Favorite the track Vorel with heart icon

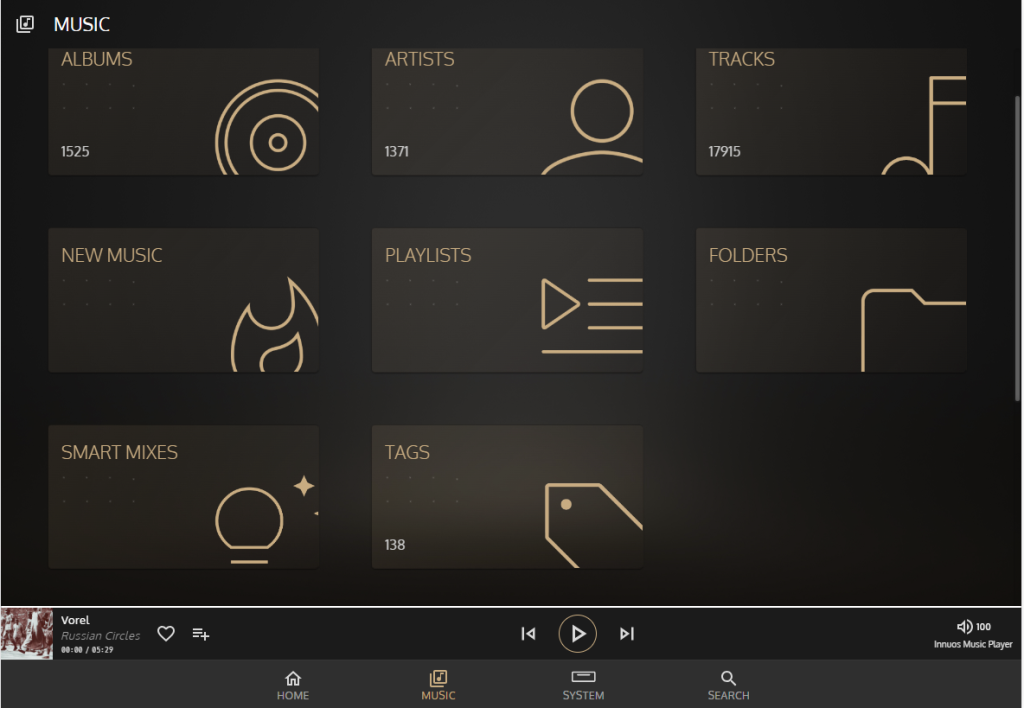tap(166, 634)
